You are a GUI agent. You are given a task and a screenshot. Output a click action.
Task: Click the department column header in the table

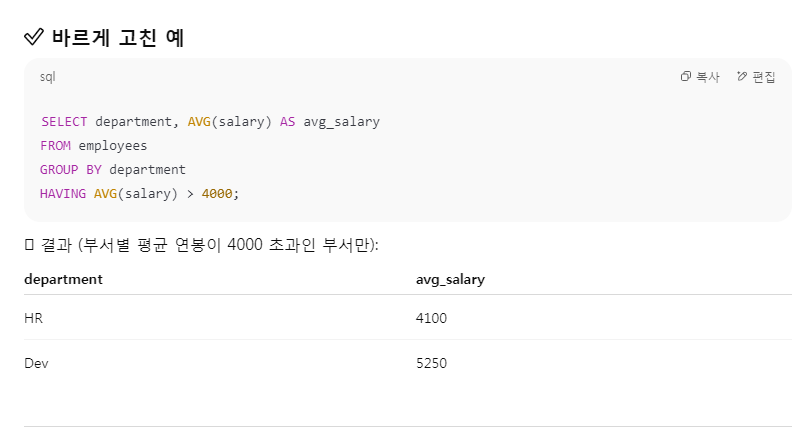63,279
